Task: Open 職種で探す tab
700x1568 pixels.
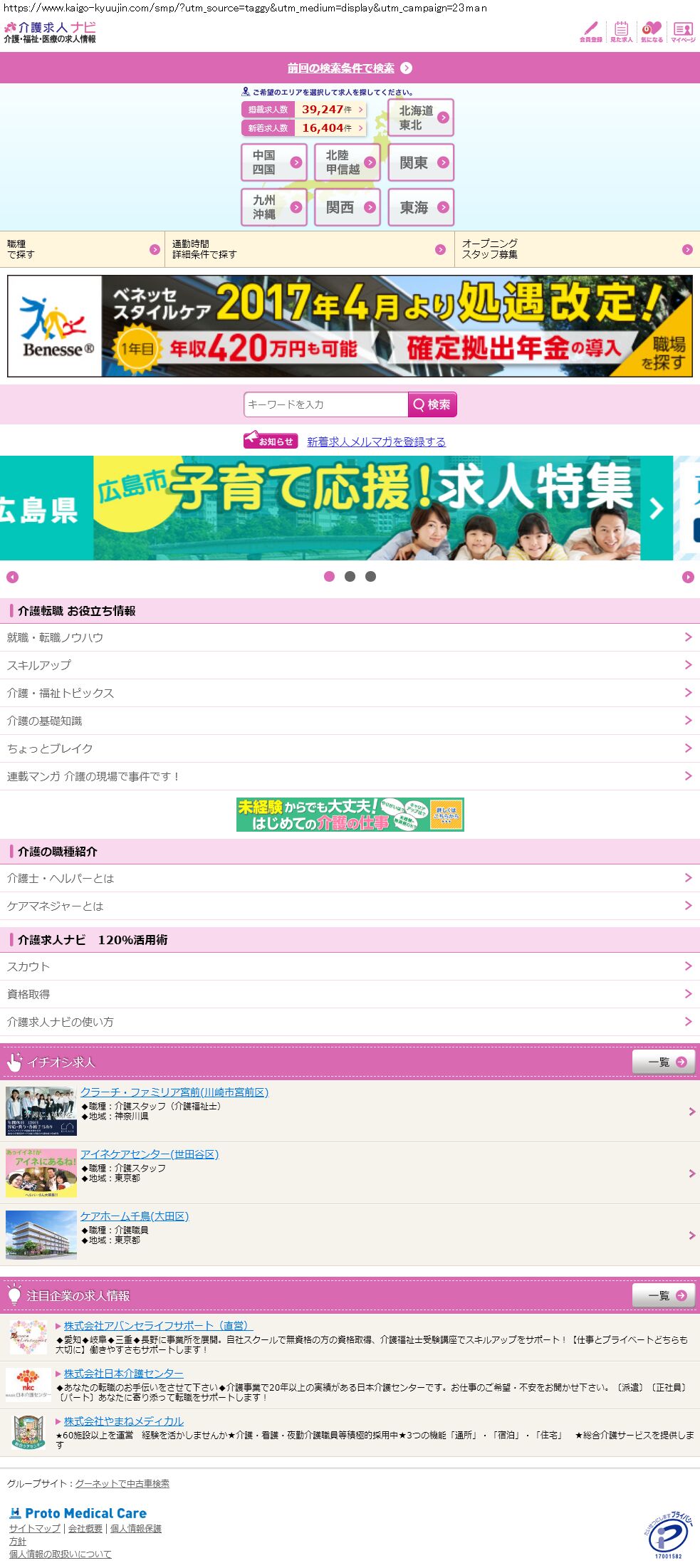Action: 82,249
